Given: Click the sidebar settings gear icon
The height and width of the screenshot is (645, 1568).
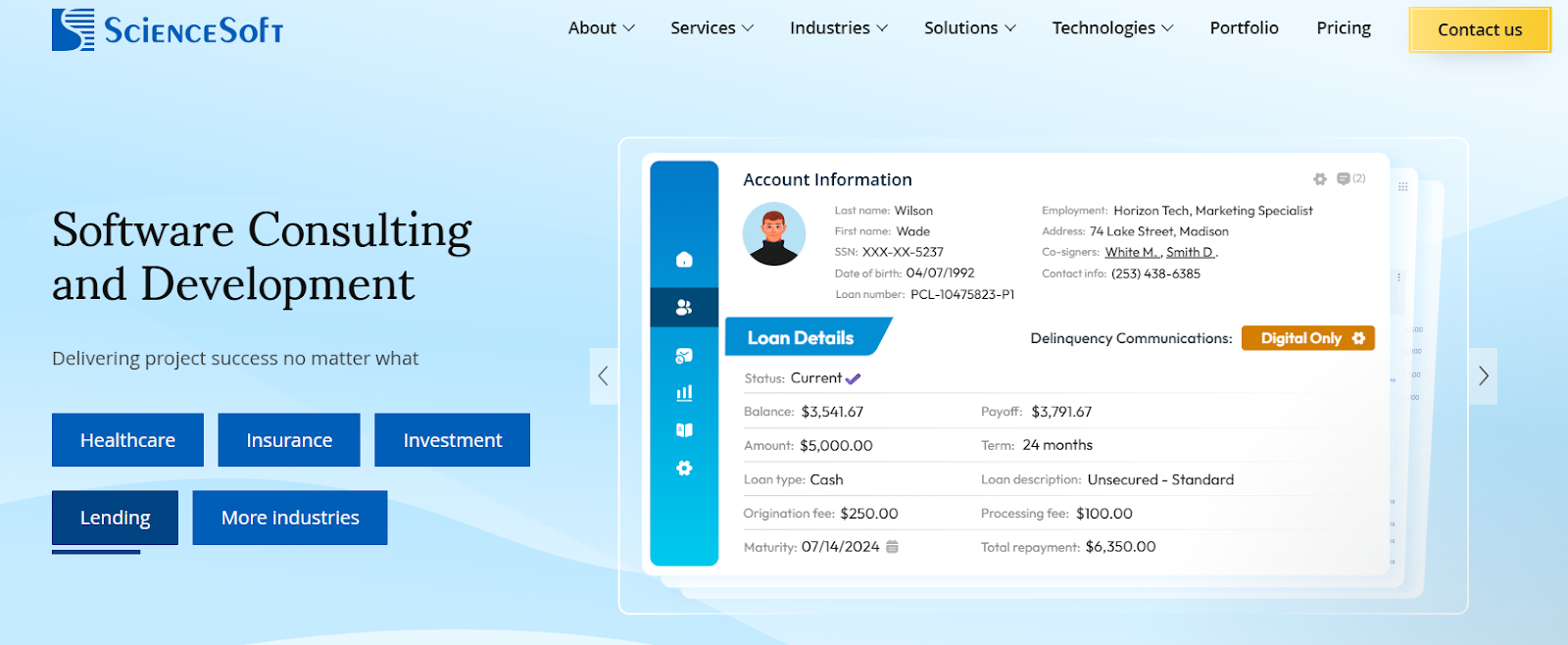Looking at the screenshot, I should (x=684, y=469).
